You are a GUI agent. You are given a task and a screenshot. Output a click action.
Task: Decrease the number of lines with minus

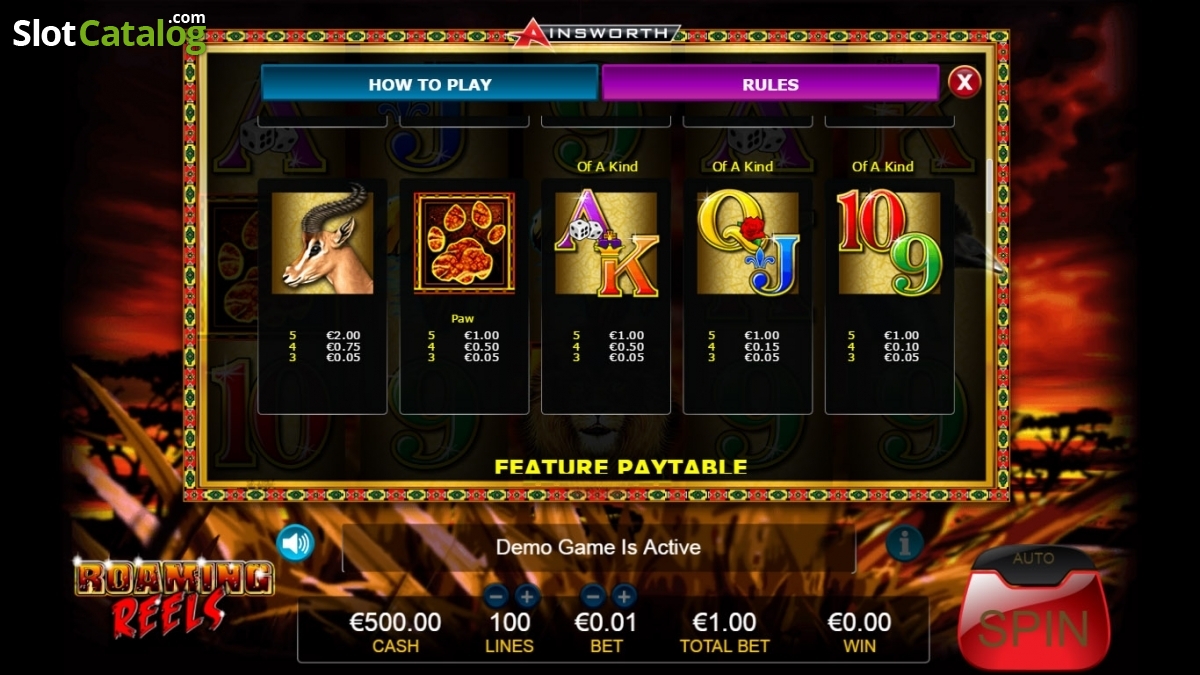[x=496, y=597]
